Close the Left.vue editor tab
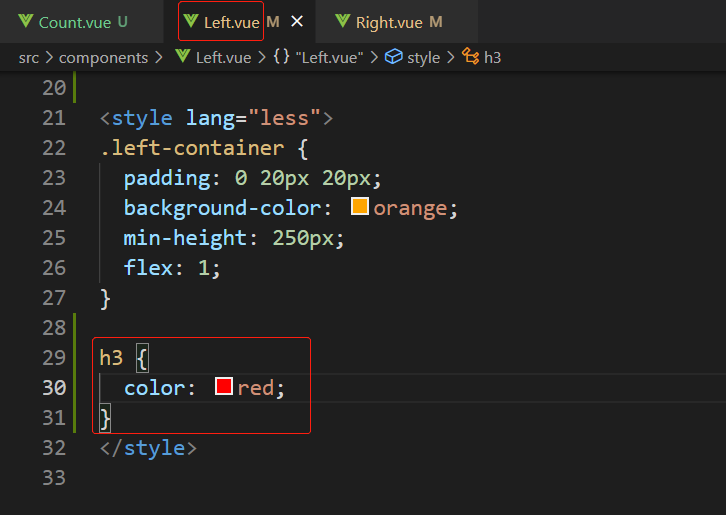This screenshot has width=726, height=515. point(297,21)
